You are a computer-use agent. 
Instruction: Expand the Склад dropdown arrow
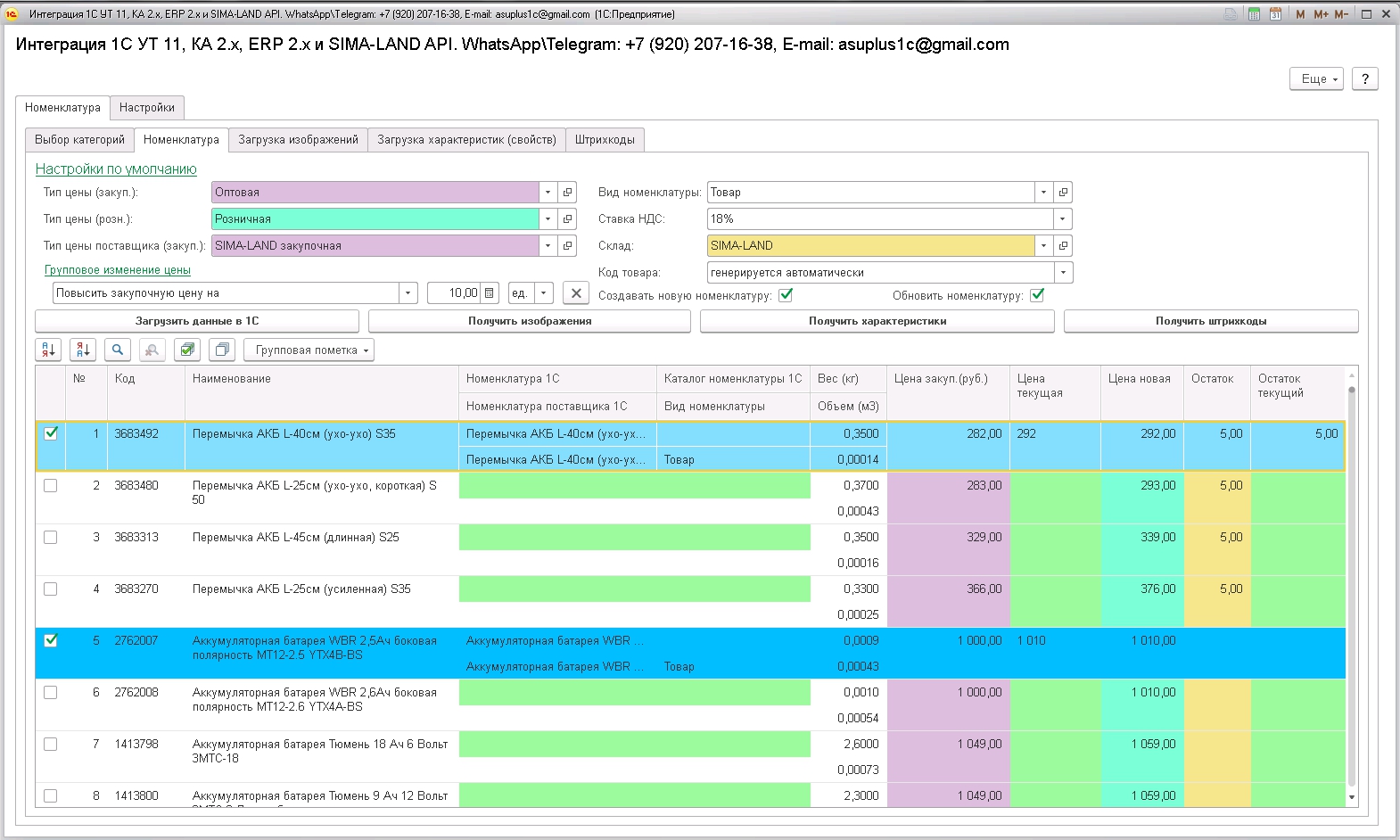(x=1044, y=246)
